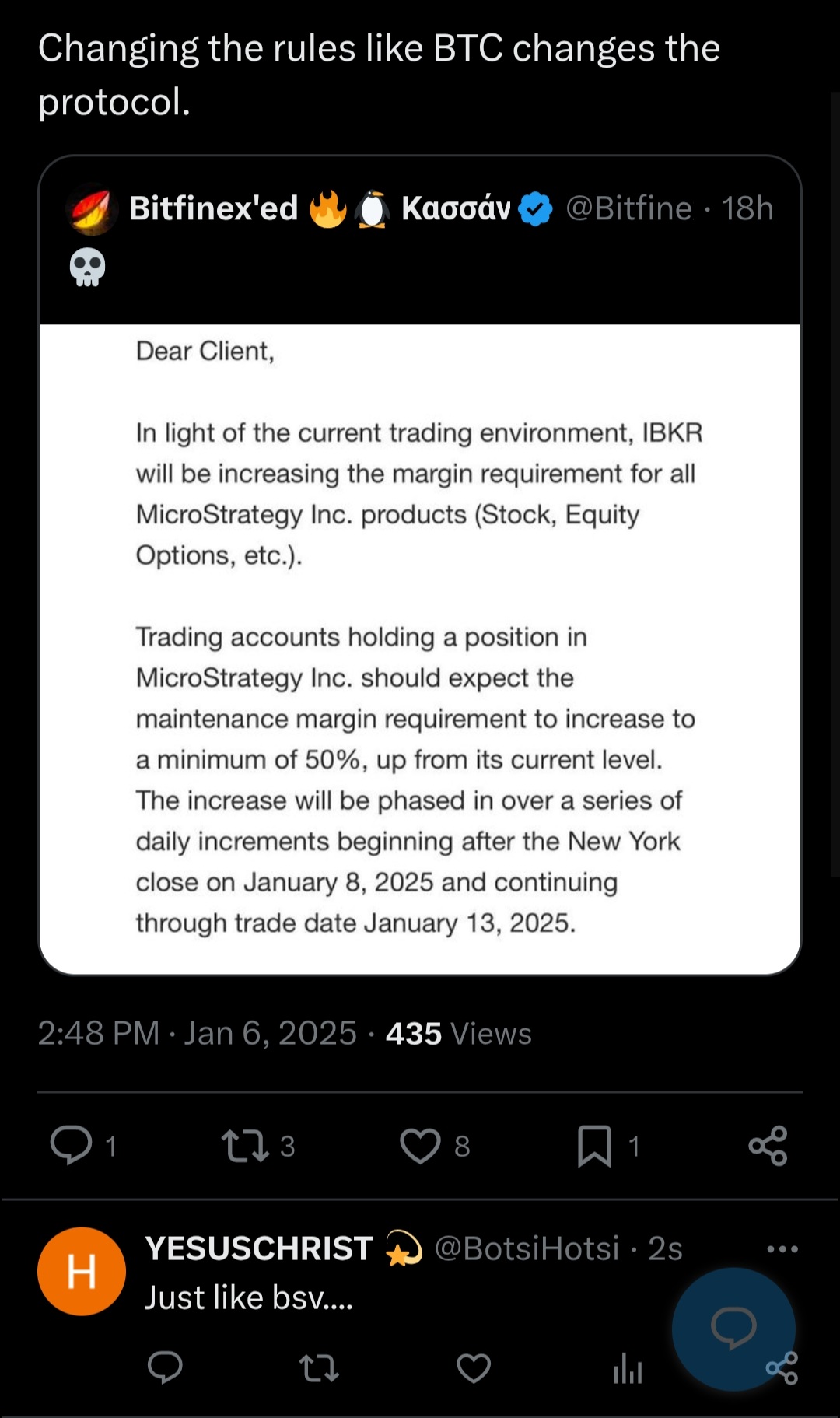Share the main tweet
Image resolution: width=840 pixels, height=1418 pixels.
coord(768,1146)
